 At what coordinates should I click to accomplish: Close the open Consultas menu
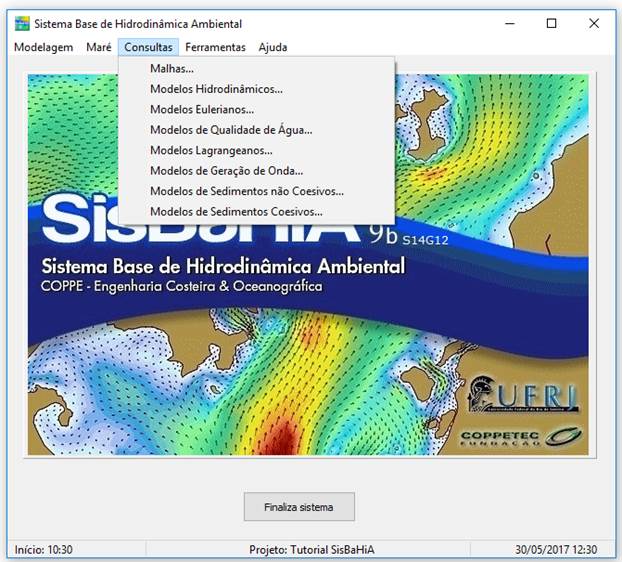(148, 47)
